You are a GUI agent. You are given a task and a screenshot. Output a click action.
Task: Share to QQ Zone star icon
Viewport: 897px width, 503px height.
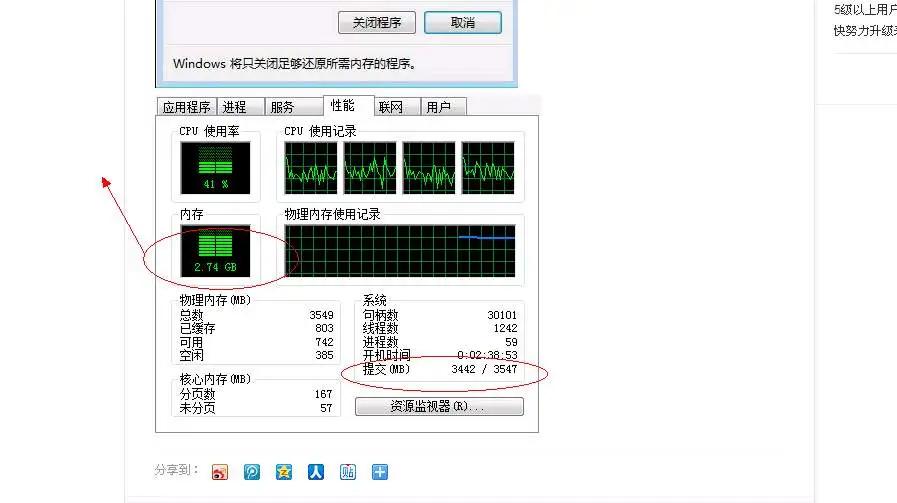coord(285,472)
